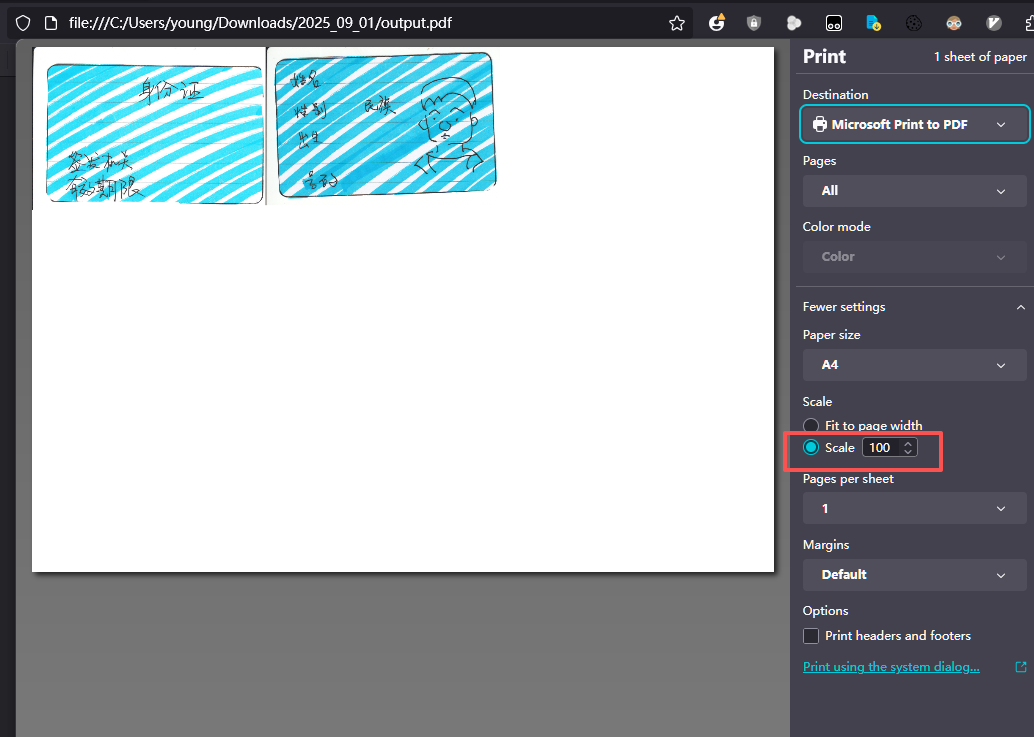Open the gray shield lock extension icon
Image resolution: width=1034 pixels, height=737 pixels.
(754, 23)
